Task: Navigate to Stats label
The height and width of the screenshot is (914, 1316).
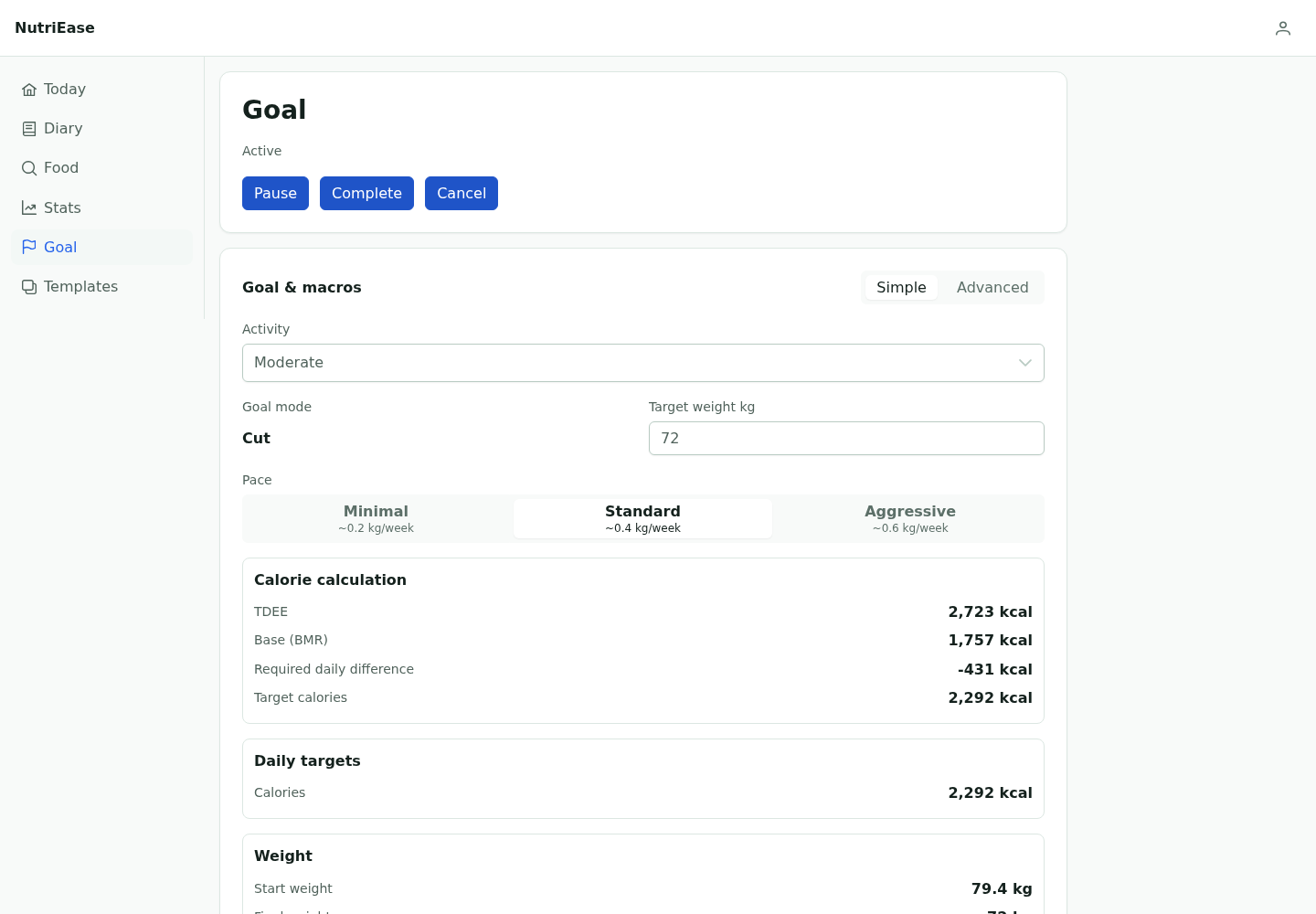Action: coord(62,208)
